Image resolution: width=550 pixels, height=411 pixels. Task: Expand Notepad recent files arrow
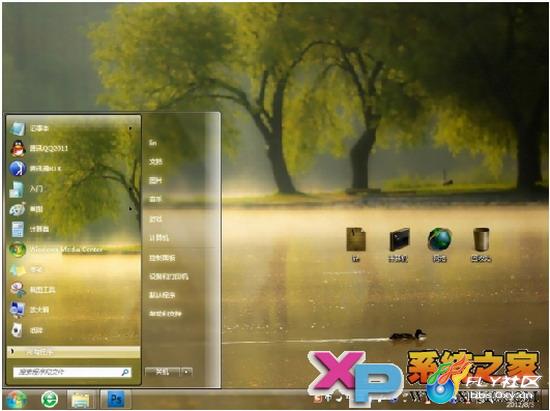(130, 128)
